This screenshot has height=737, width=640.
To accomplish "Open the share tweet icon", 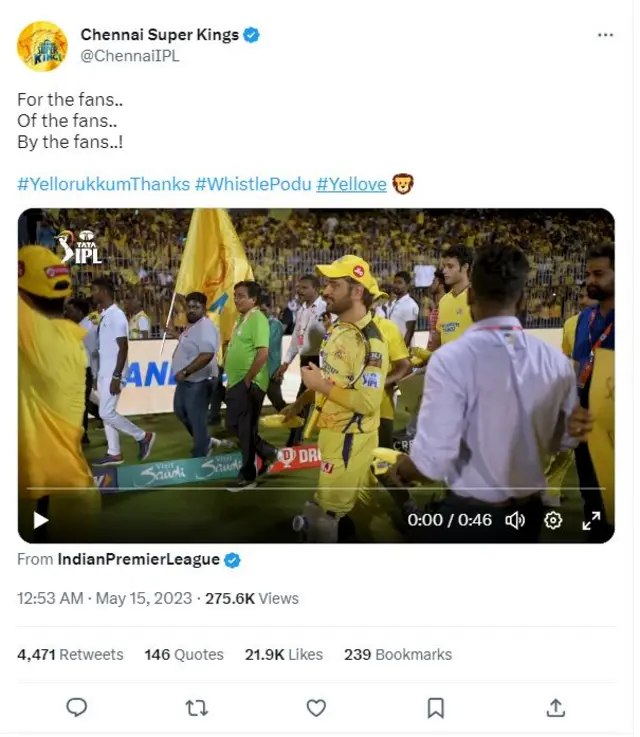I will coord(556,708).
